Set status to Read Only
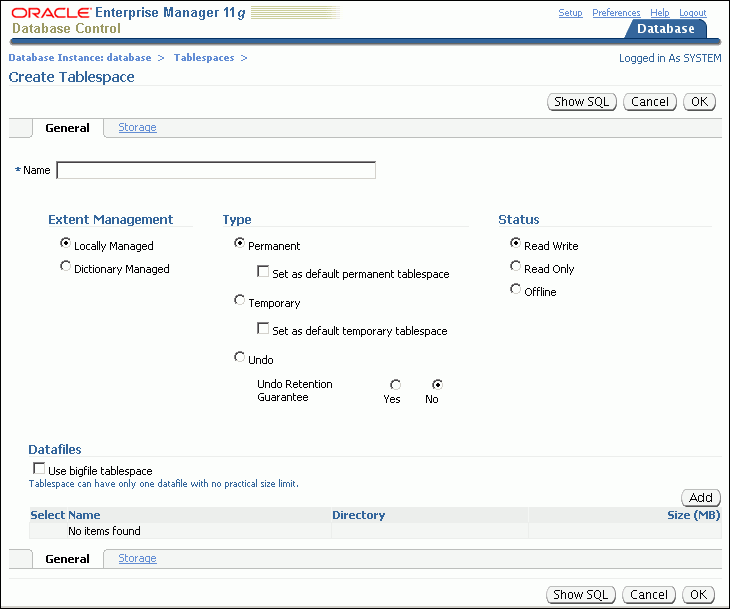The width and height of the screenshot is (730, 609). (x=516, y=267)
